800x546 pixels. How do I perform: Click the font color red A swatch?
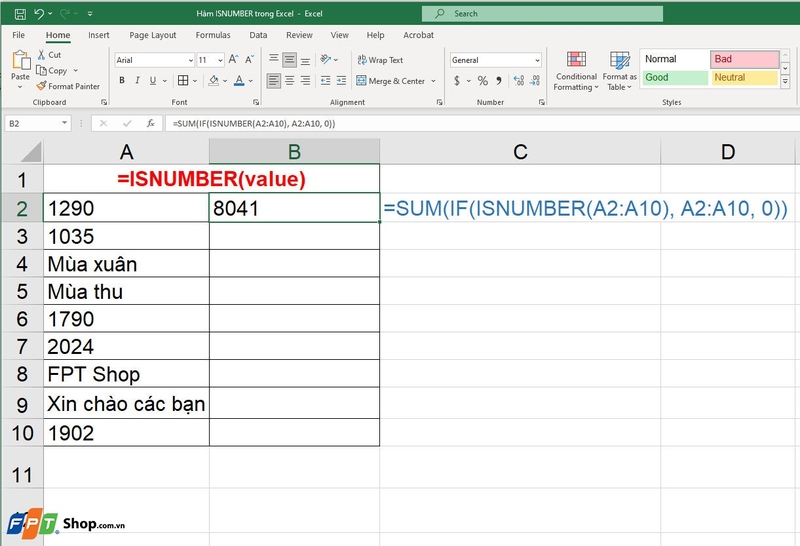pyautogui.click(x=239, y=81)
